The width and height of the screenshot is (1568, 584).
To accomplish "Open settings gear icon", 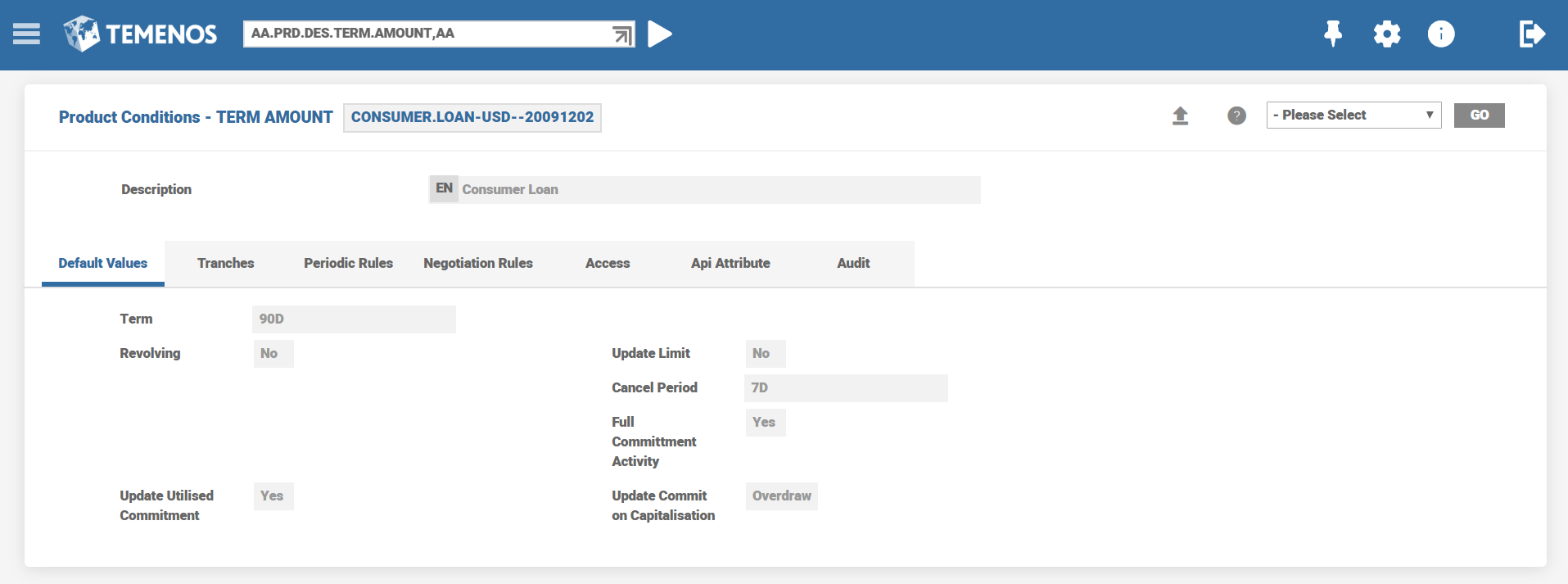I will [x=1386, y=34].
